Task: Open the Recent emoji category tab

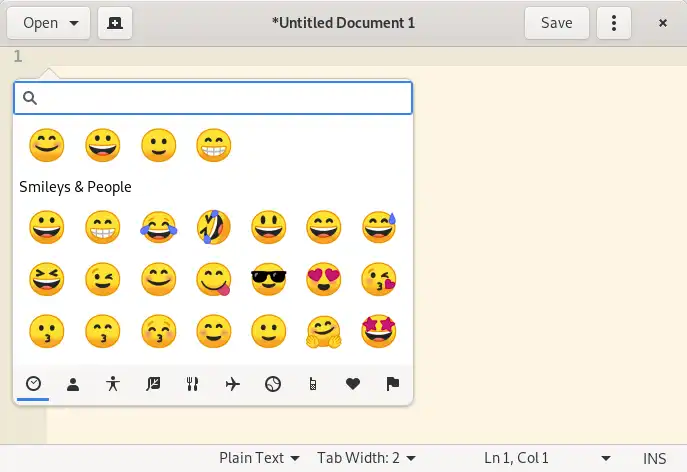Action: pos(33,384)
